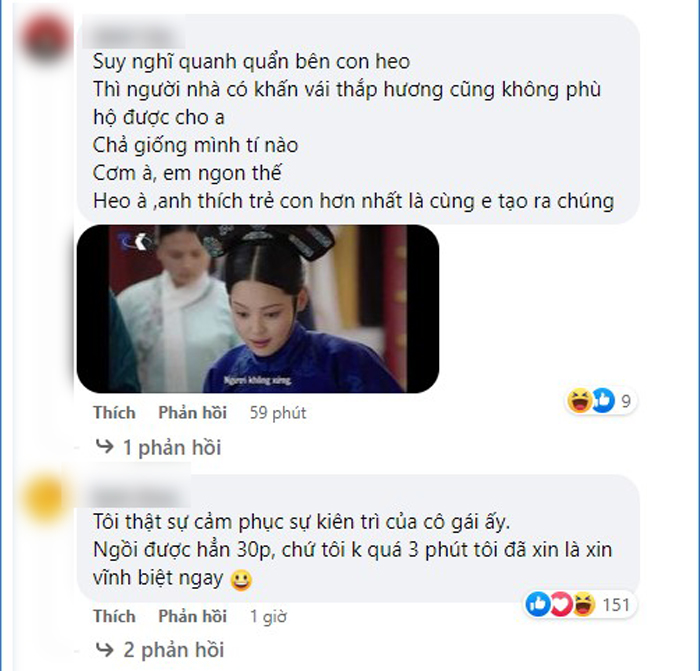Screen dimensions: 700x671
Task: Click the heart reaction on second comment
Action: coord(561,604)
